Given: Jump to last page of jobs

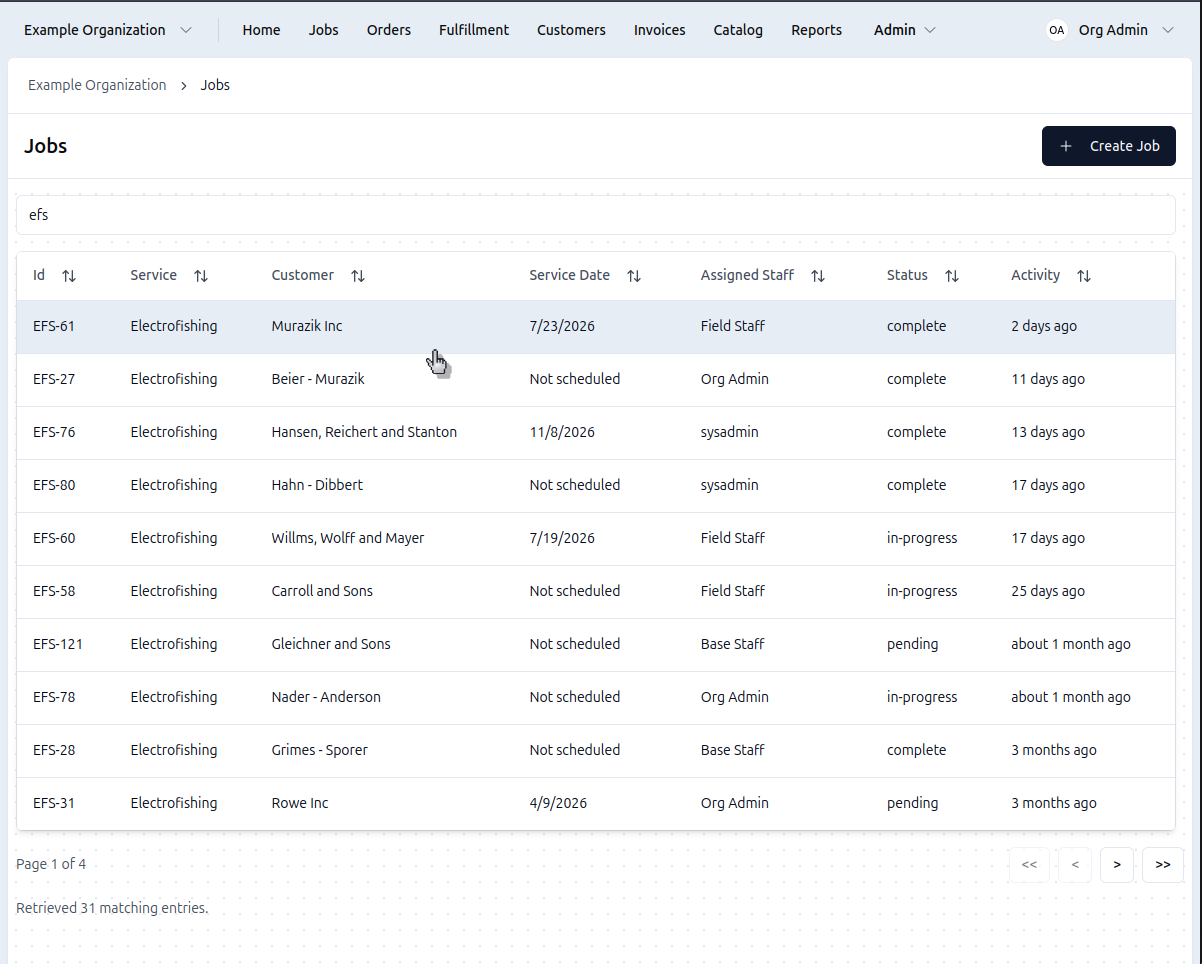Looking at the screenshot, I should pos(1162,865).
